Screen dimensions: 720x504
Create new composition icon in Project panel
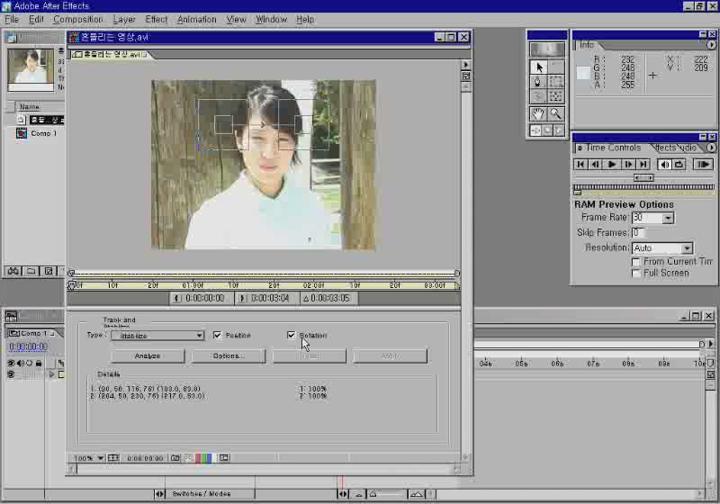click(x=48, y=271)
